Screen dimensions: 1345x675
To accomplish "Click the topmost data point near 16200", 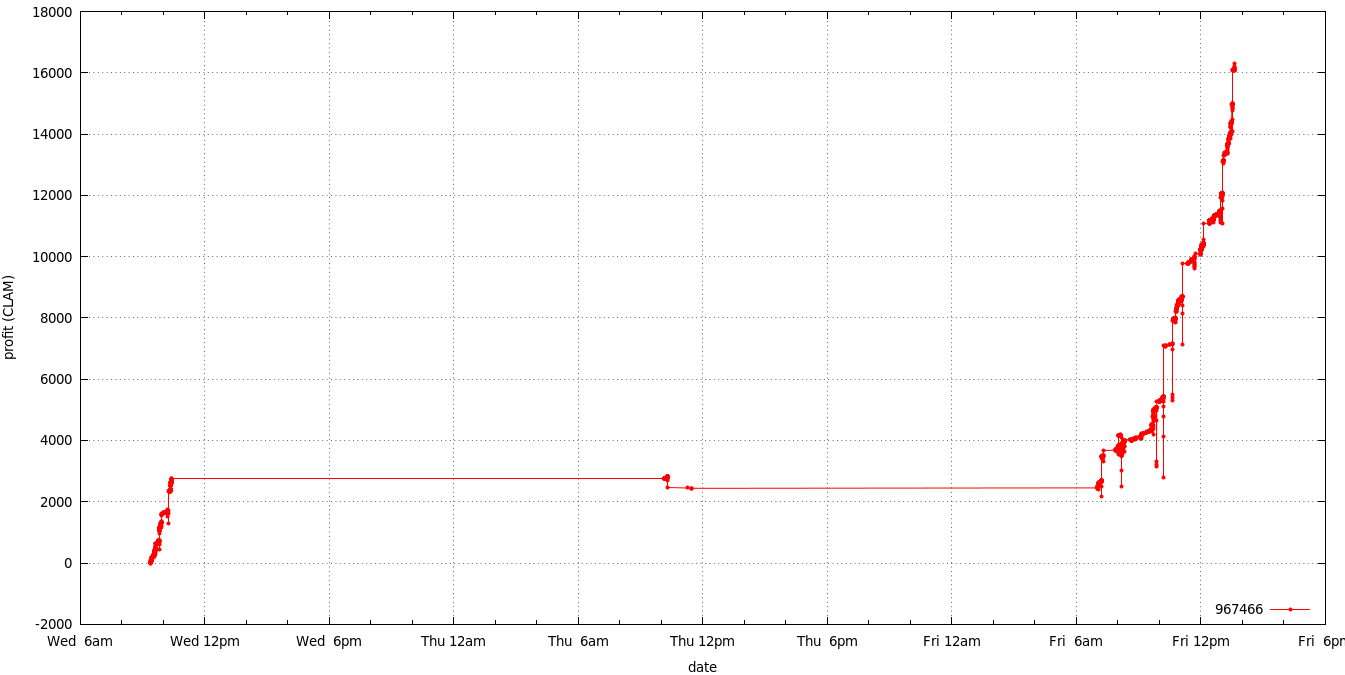I will coord(1234,64).
